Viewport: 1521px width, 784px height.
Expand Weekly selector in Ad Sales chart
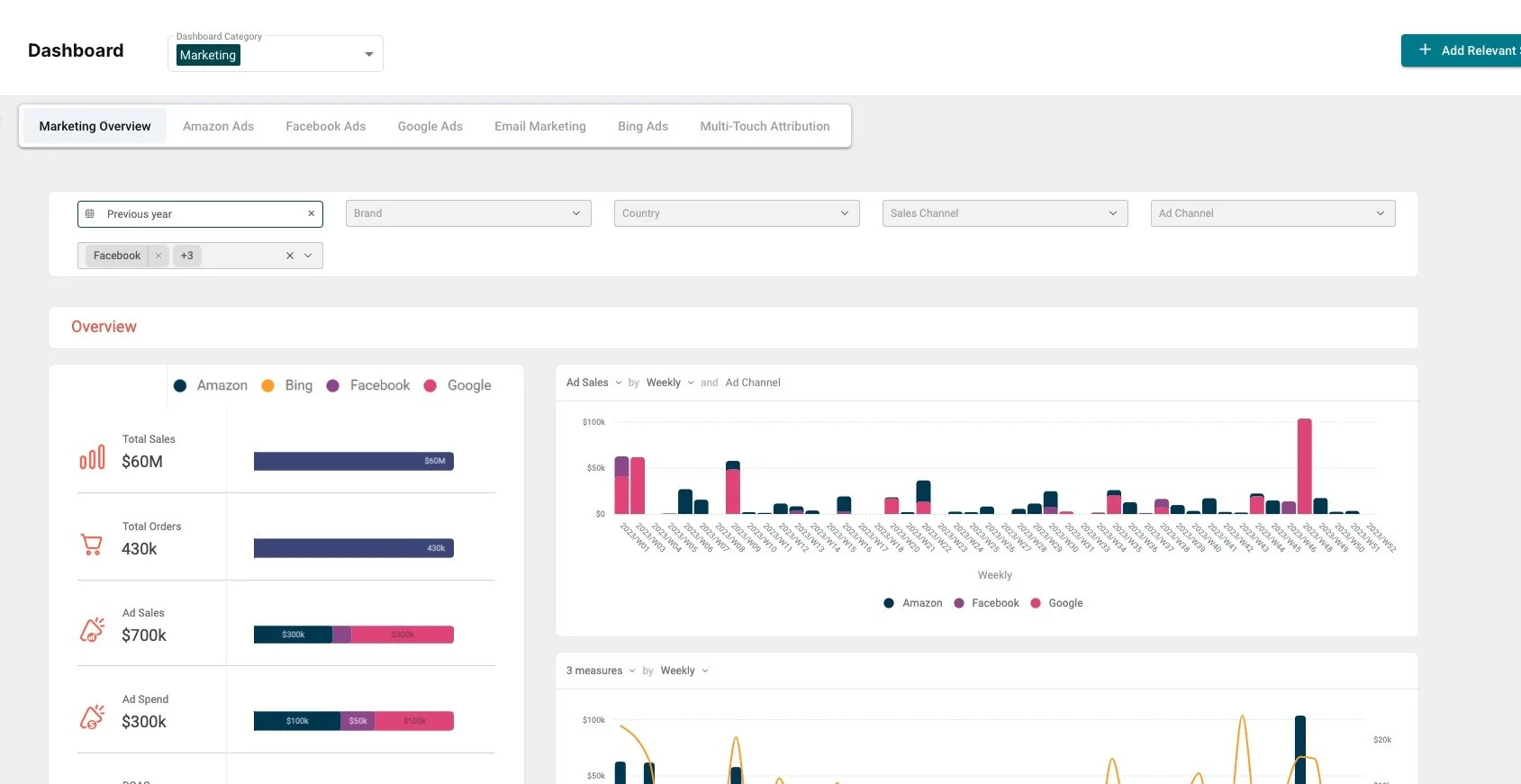point(670,383)
